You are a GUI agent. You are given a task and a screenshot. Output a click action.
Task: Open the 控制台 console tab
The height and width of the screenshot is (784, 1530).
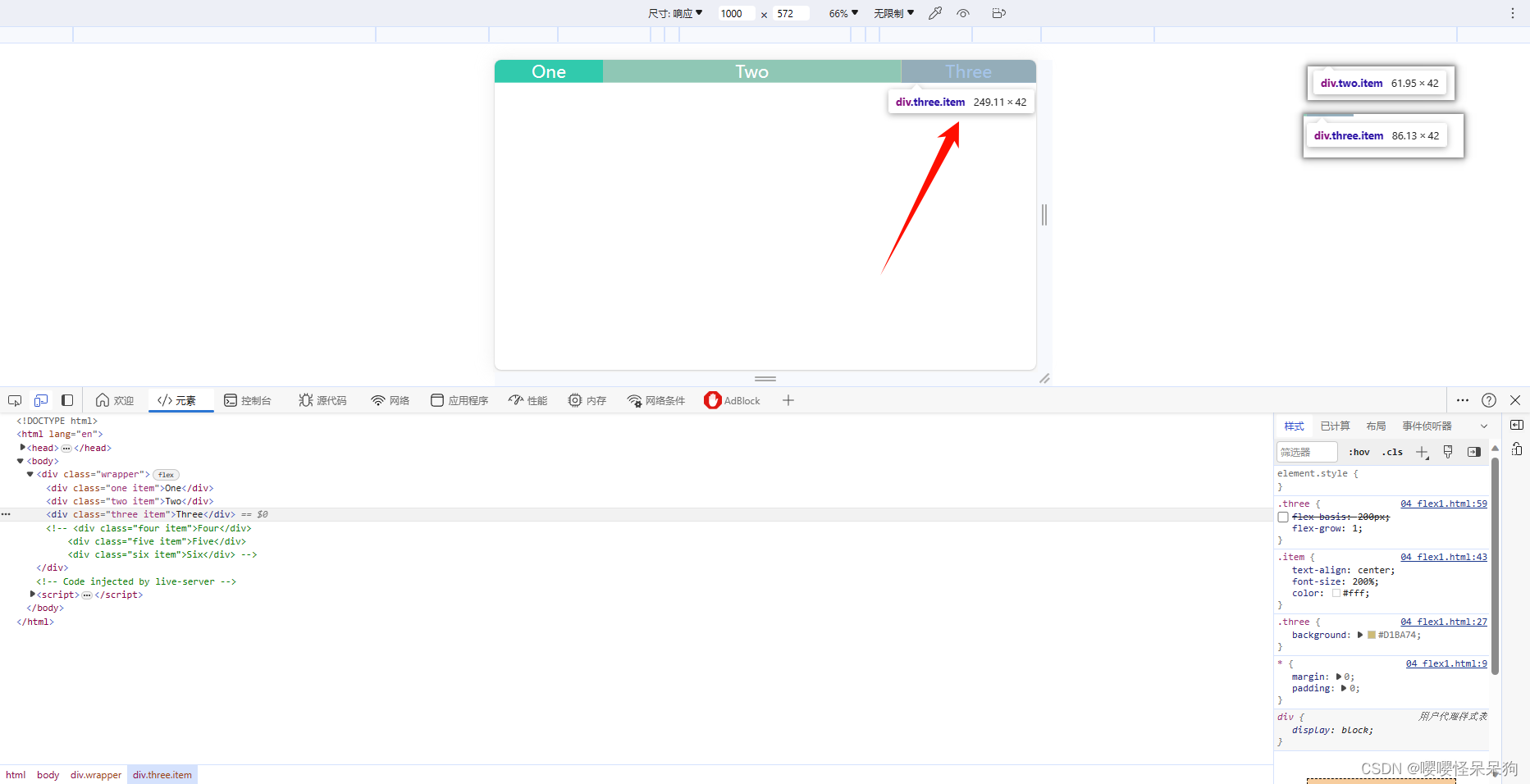248,400
